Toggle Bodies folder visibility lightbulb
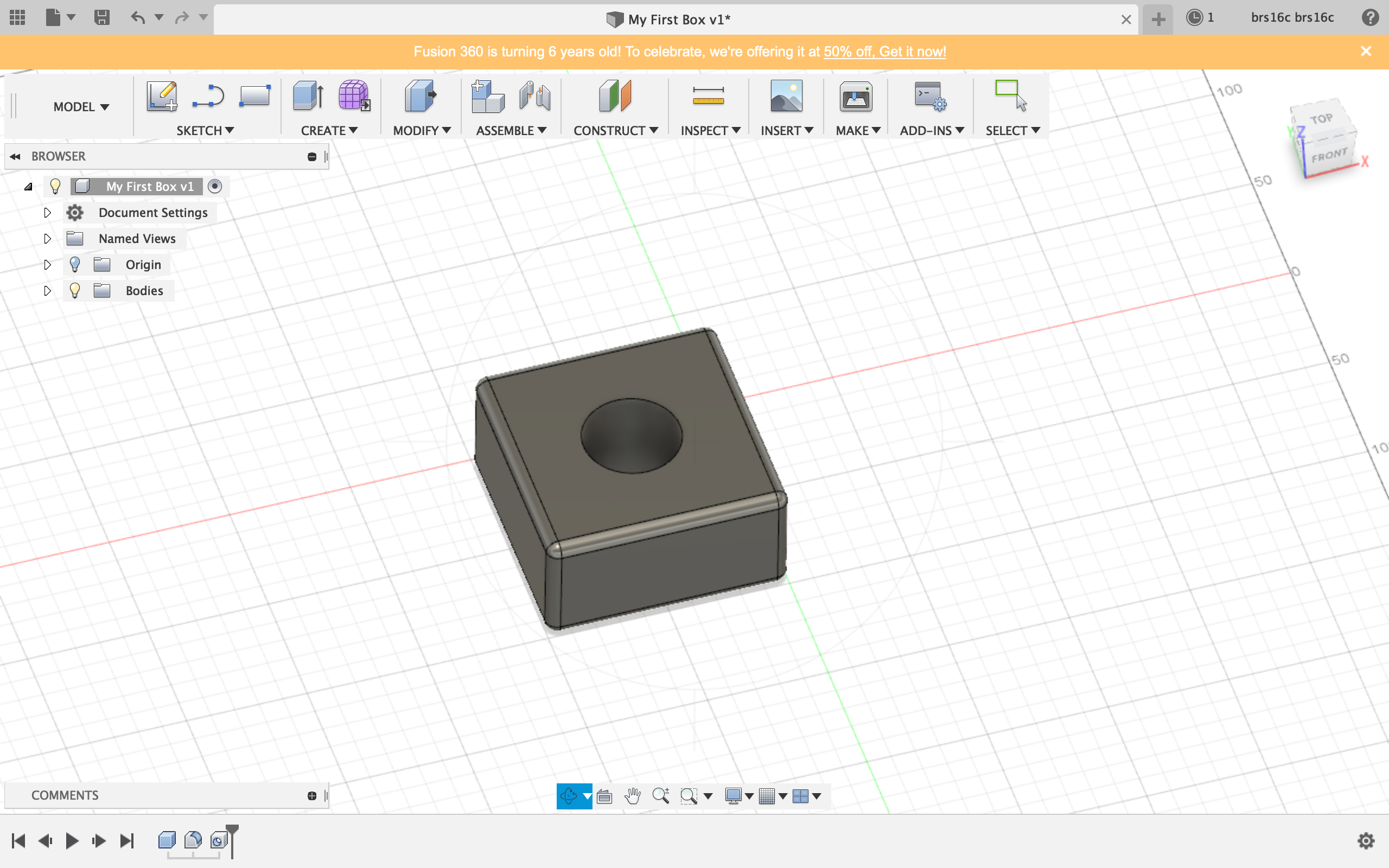1389x868 pixels. tap(75, 290)
